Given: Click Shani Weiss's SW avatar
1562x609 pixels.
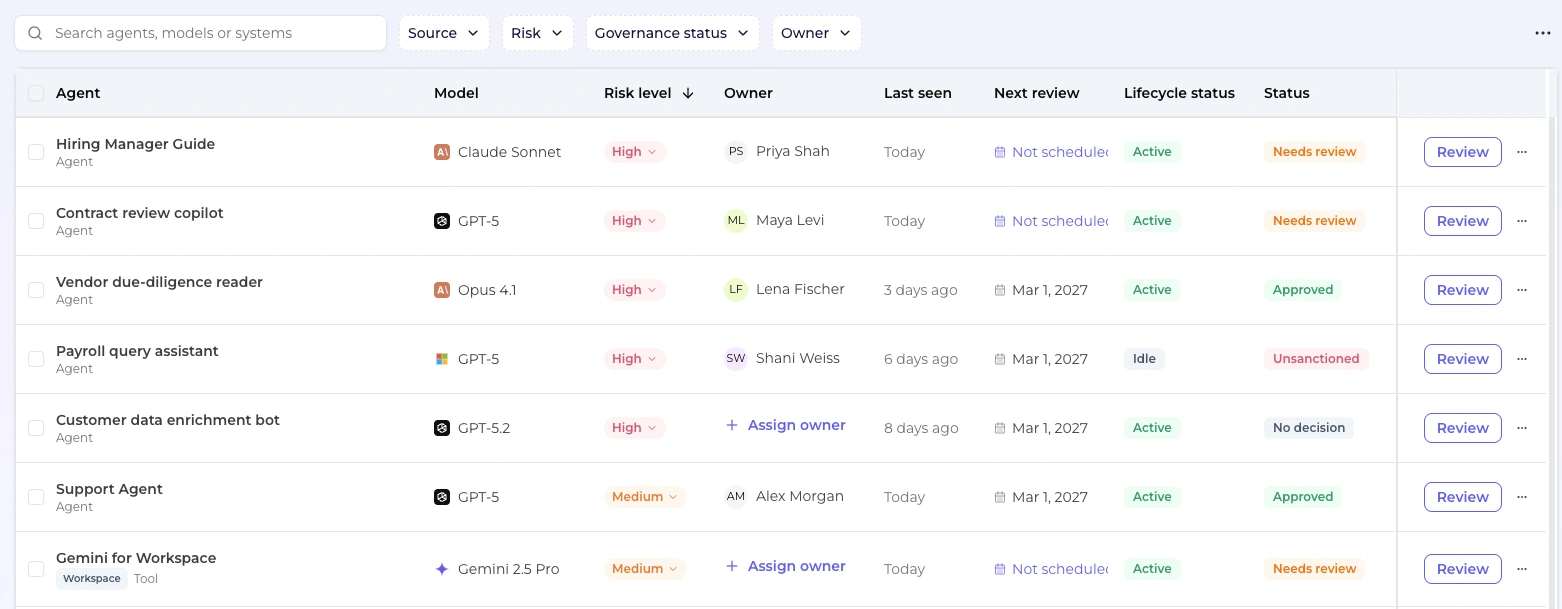Looking at the screenshot, I should tap(736, 359).
